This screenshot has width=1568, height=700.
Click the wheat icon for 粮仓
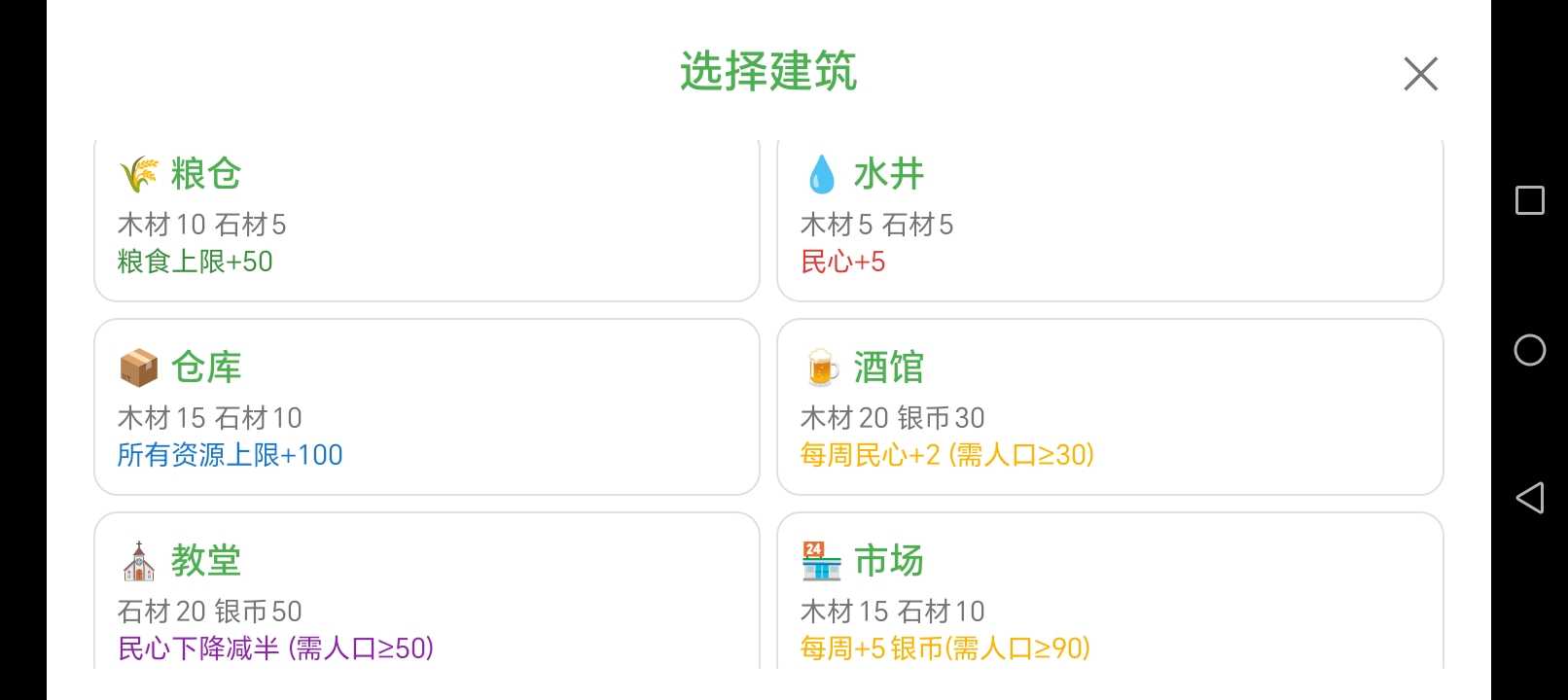click(x=138, y=174)
